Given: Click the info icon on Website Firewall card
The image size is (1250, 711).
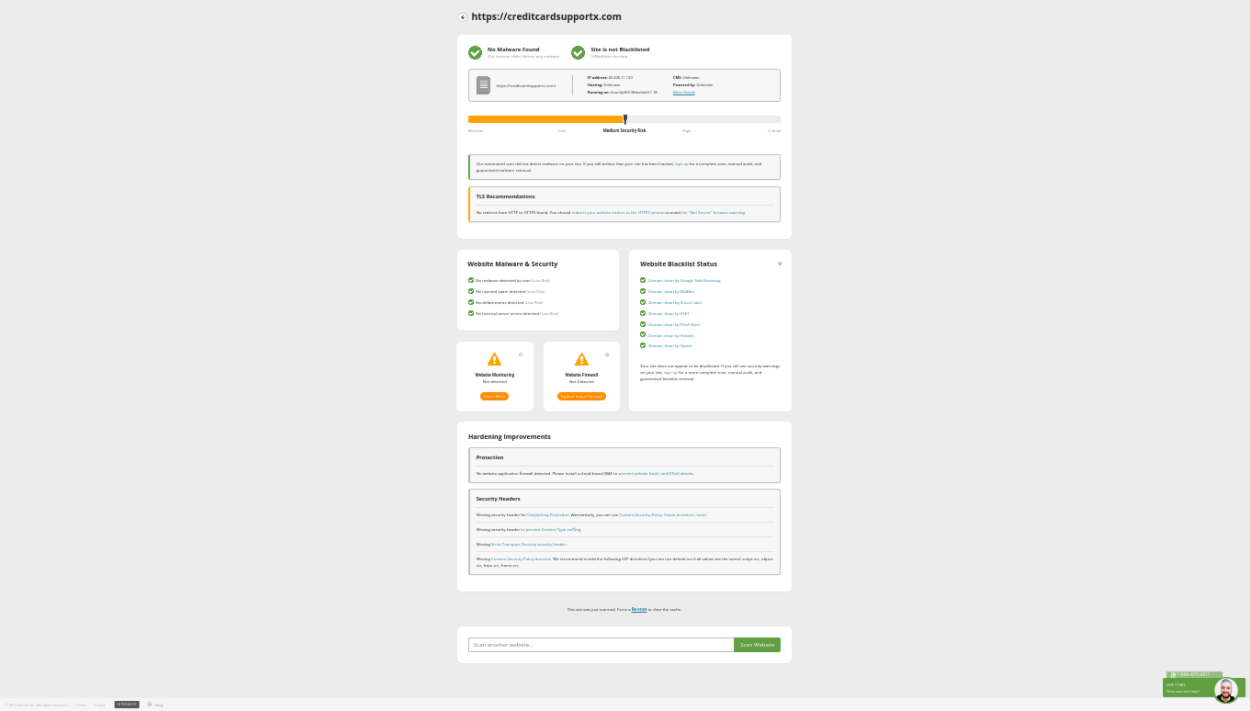Looking at the screenshot, I should coord(607,355).
